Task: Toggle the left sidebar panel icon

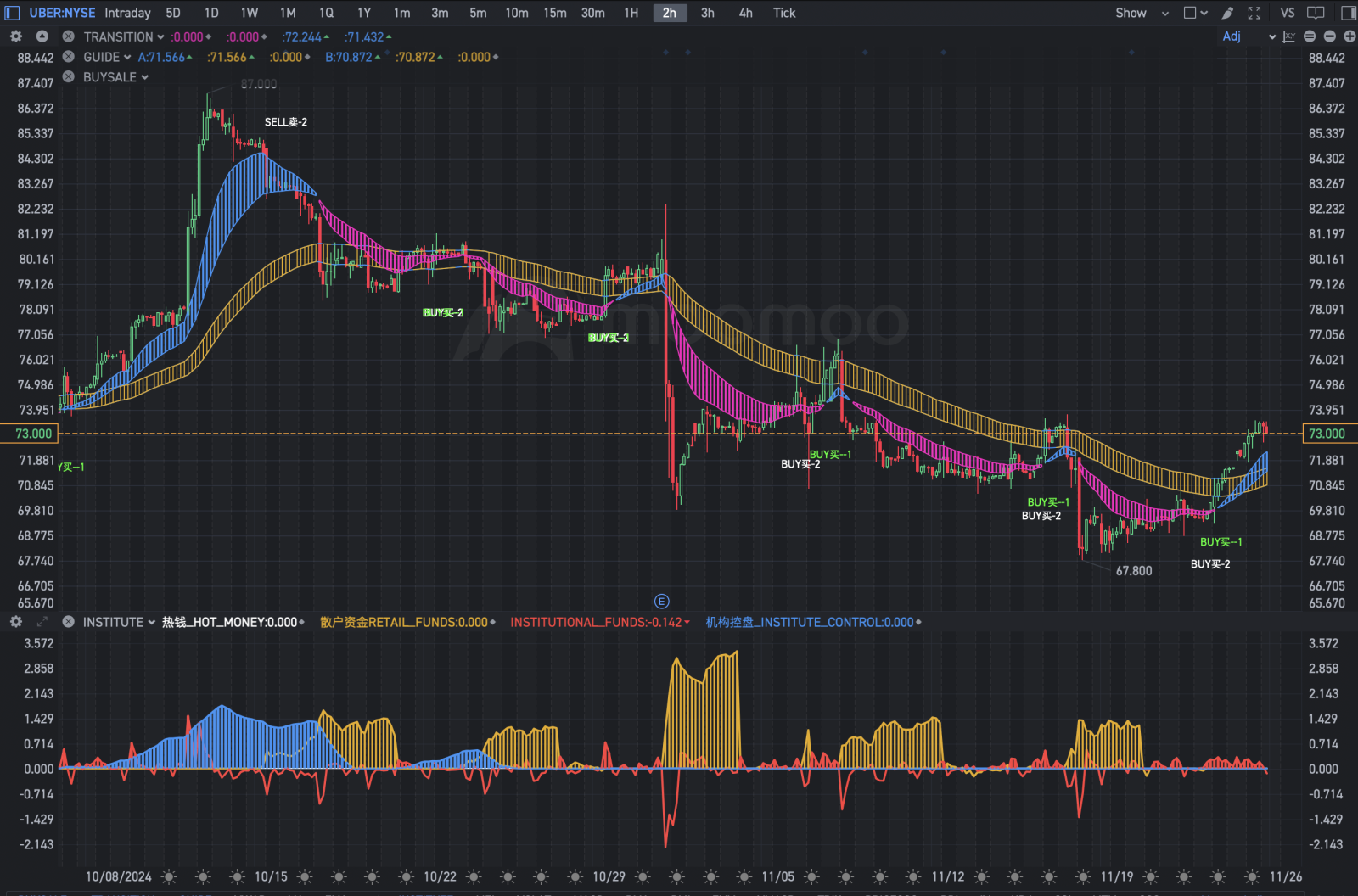Action: click(12, 13)
